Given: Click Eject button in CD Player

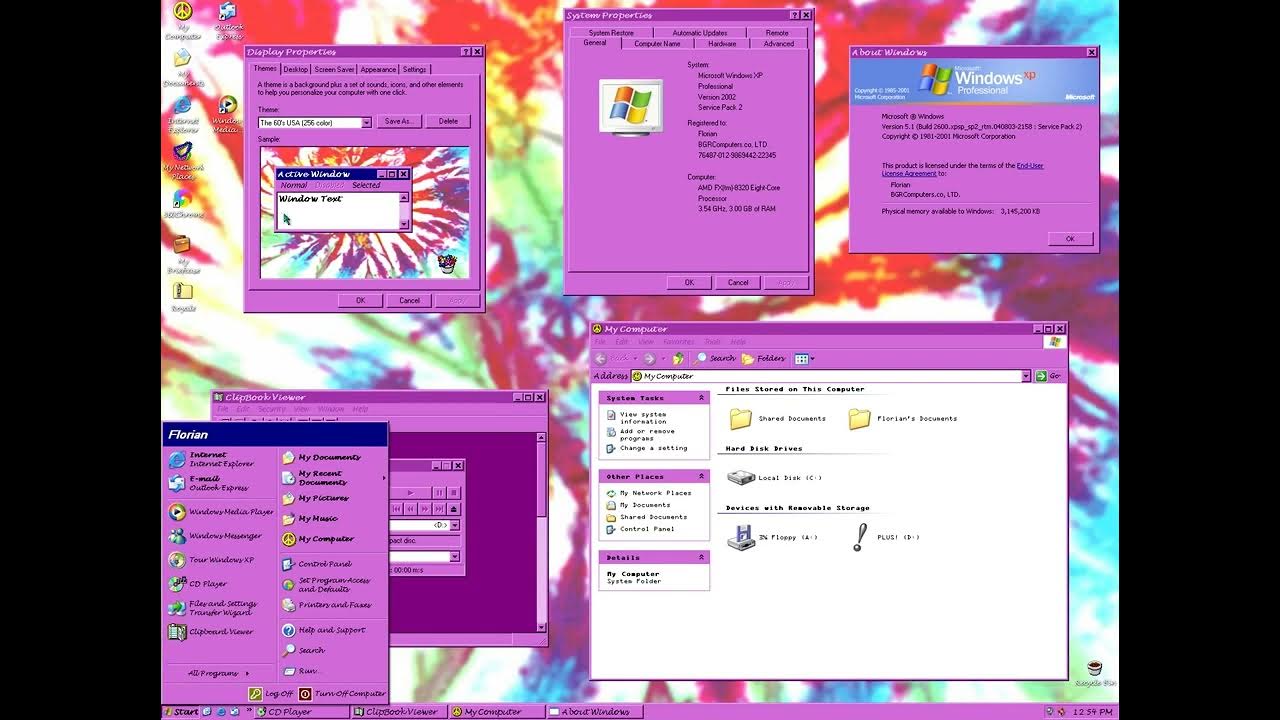Looking at the screenshot, I should pos(454,509).
